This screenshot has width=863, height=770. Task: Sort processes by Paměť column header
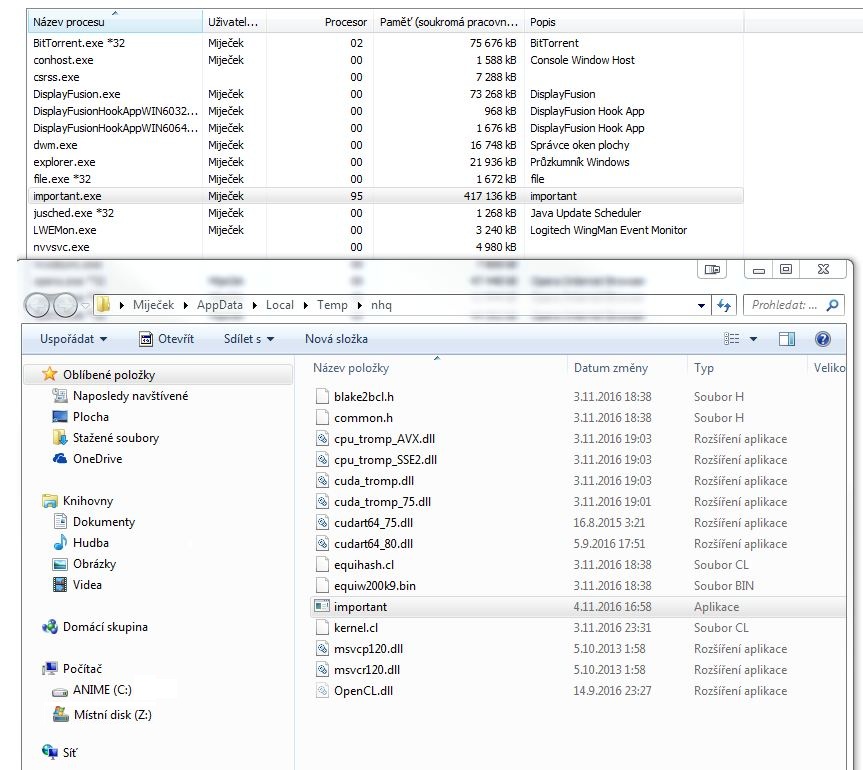pyautogui.click(x=449, y=22)
